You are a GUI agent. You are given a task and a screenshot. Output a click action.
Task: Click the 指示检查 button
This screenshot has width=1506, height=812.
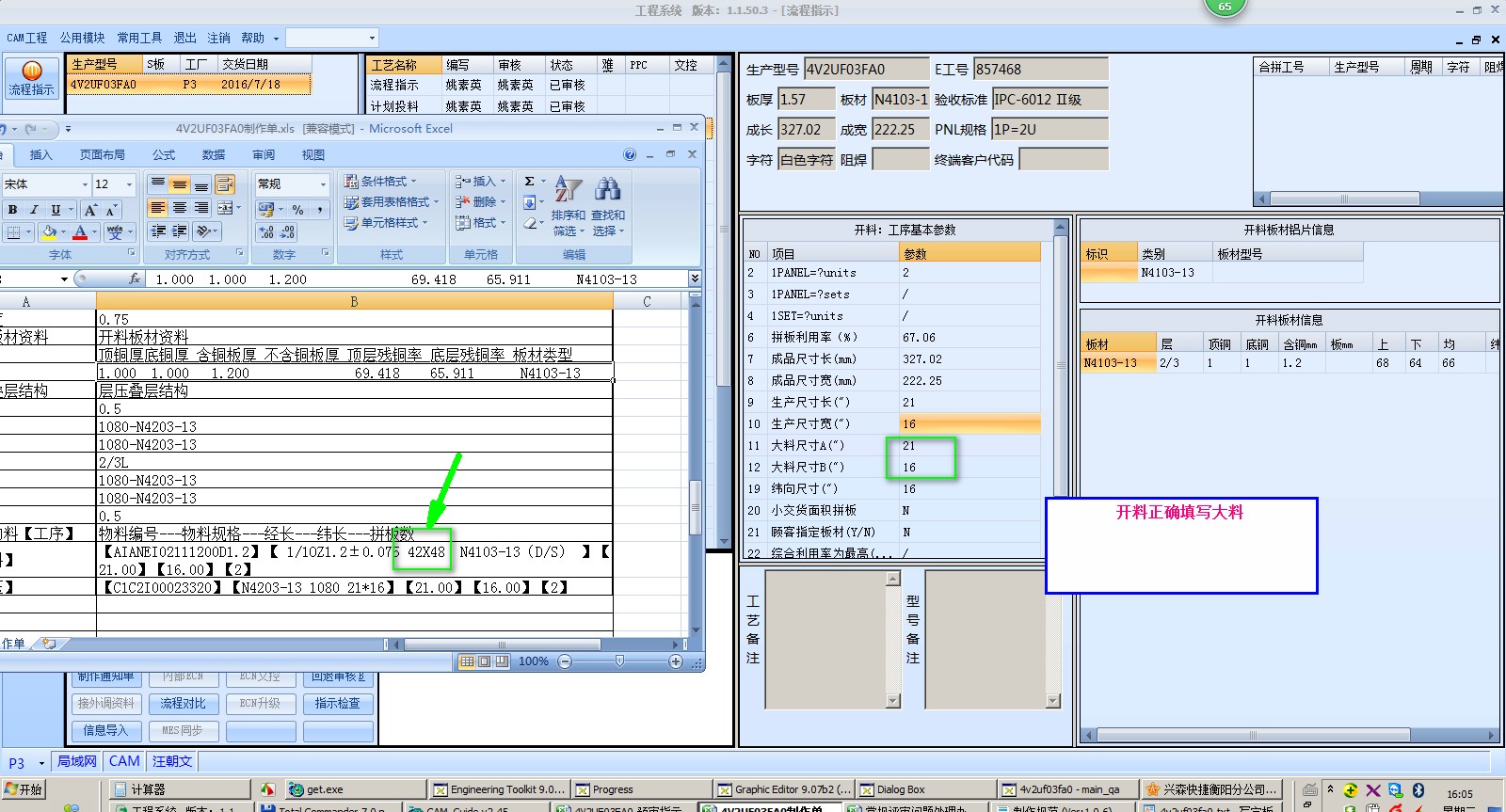coord(338,703)
